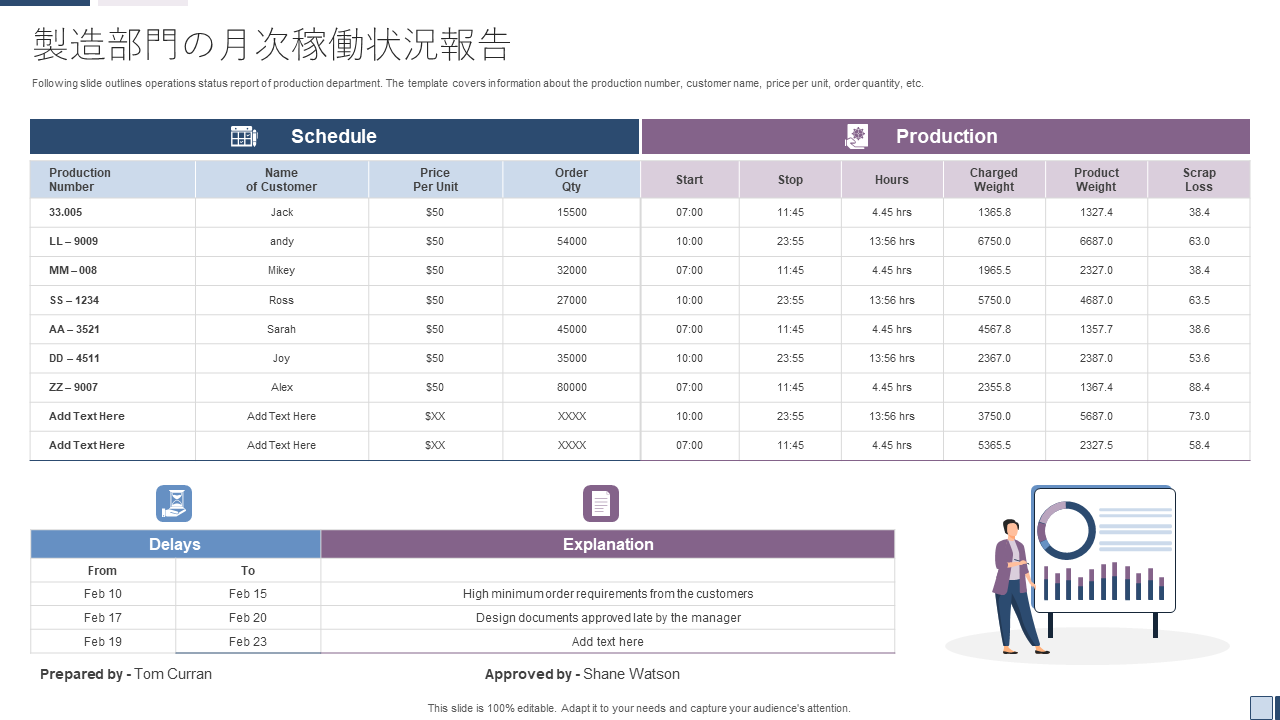This screenshot has height=720, width=1280.
Task: Click the From column header in Delays
Action: (x=102, y=571)
